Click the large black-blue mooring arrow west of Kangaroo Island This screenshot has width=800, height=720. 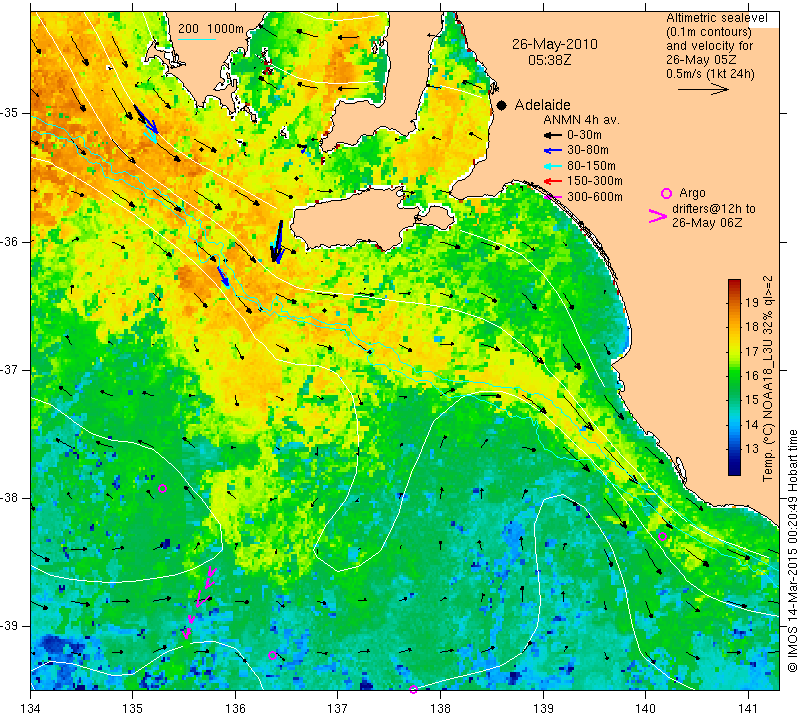tap(277, 242)
